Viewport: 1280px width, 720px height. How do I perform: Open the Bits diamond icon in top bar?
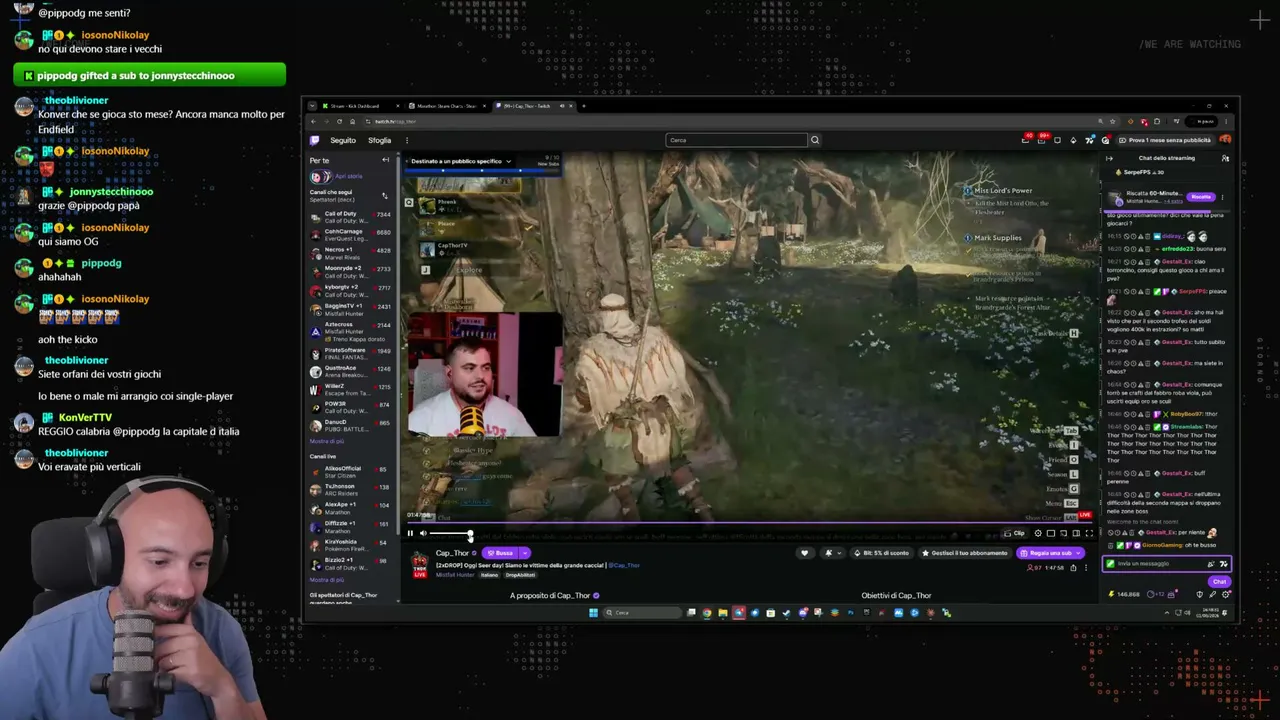click(x=1073, y=140)
